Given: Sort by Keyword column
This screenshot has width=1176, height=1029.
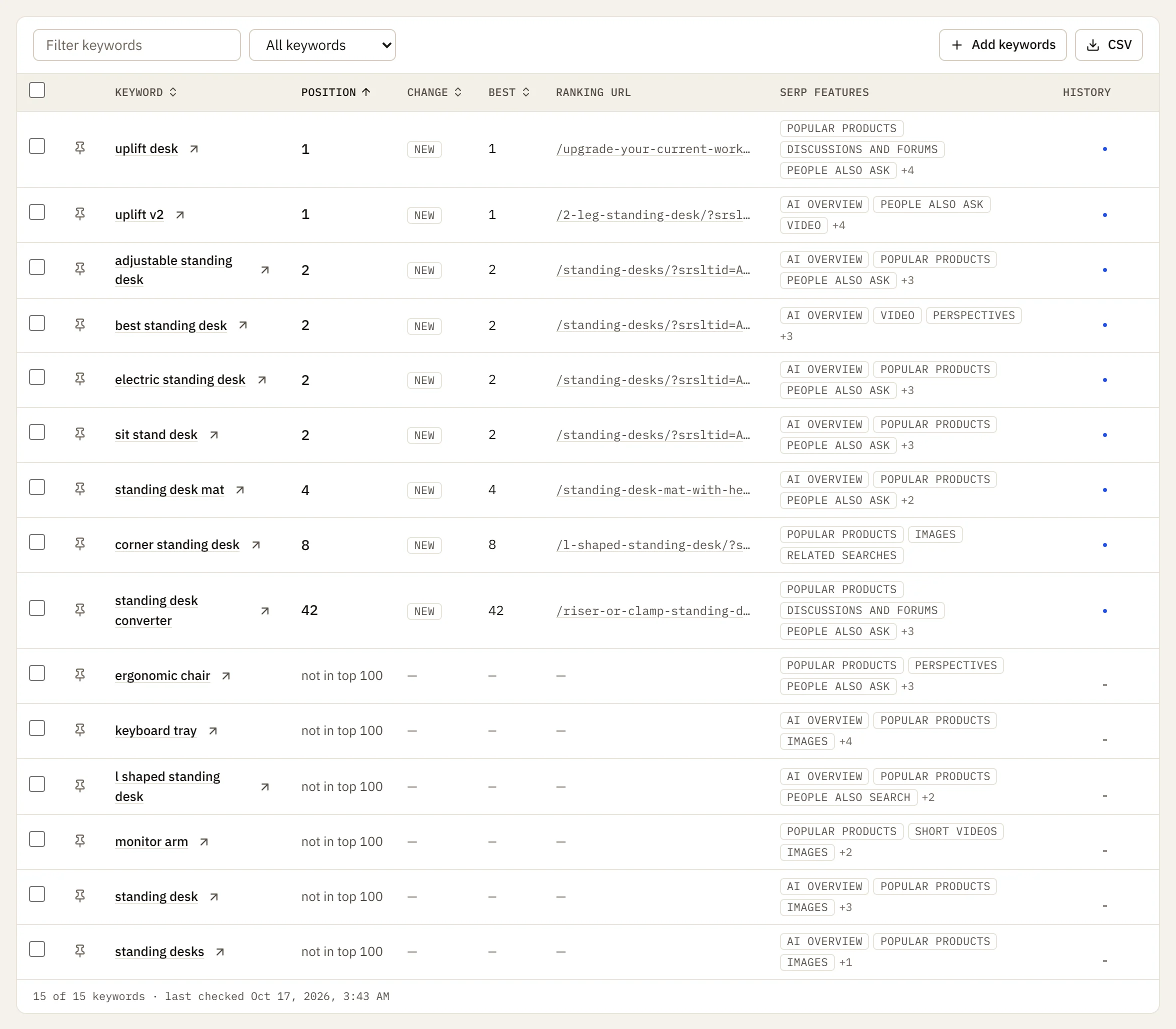Looking at the screenshot, I should (x=145, y=92).
